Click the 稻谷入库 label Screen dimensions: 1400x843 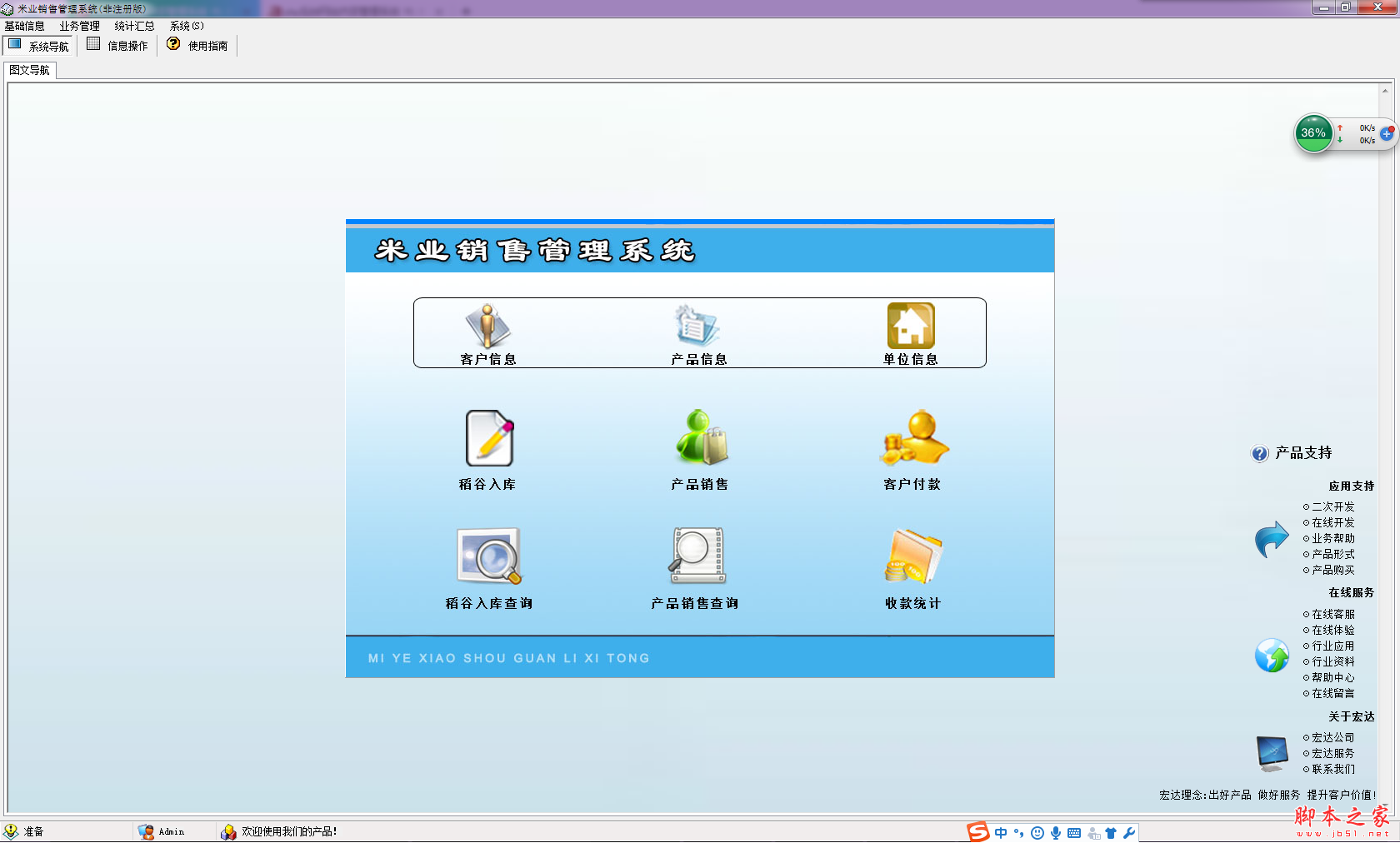click(487, 484)
